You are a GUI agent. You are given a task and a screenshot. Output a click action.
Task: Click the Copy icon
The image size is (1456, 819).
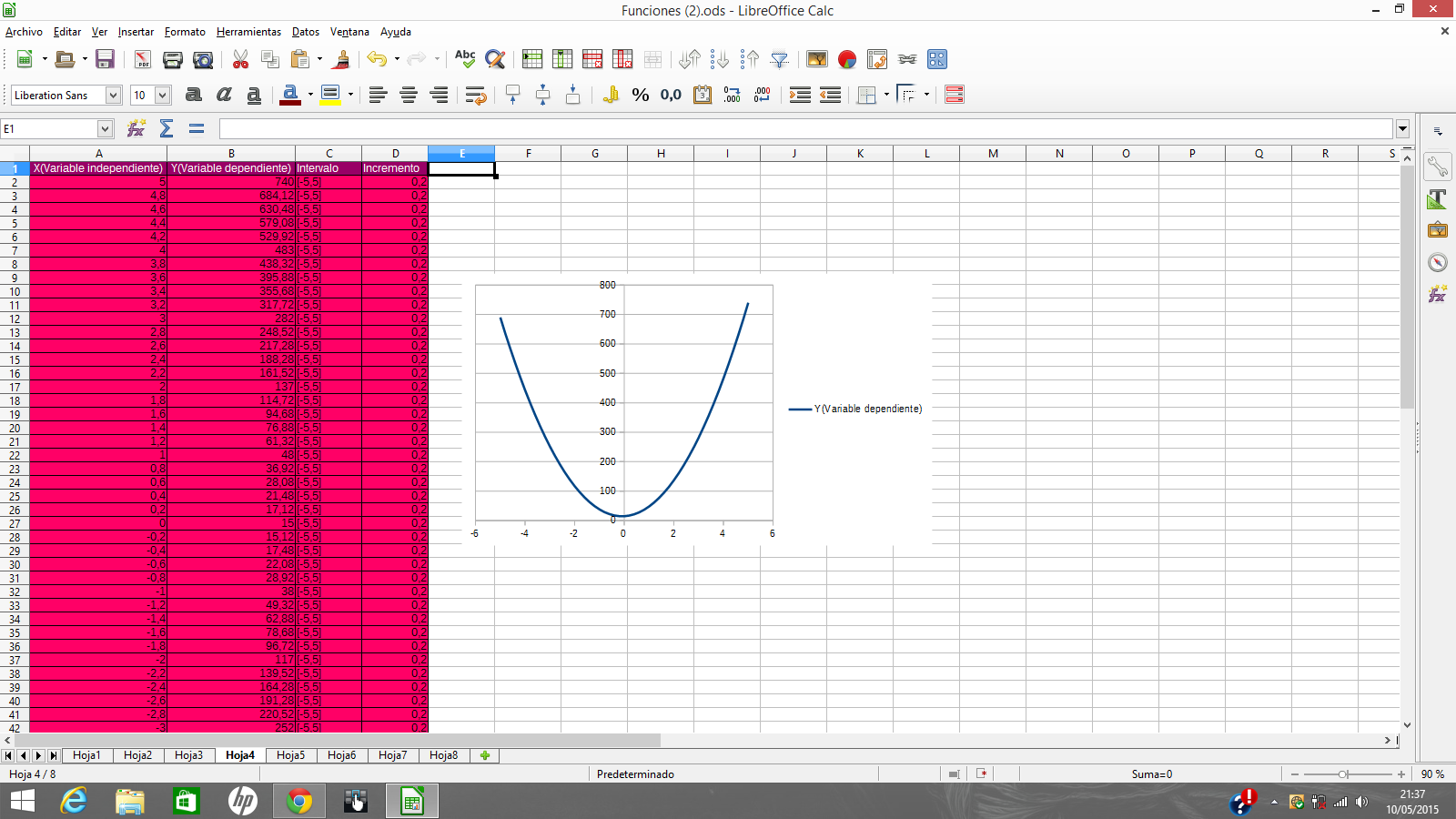coord(270,59)
